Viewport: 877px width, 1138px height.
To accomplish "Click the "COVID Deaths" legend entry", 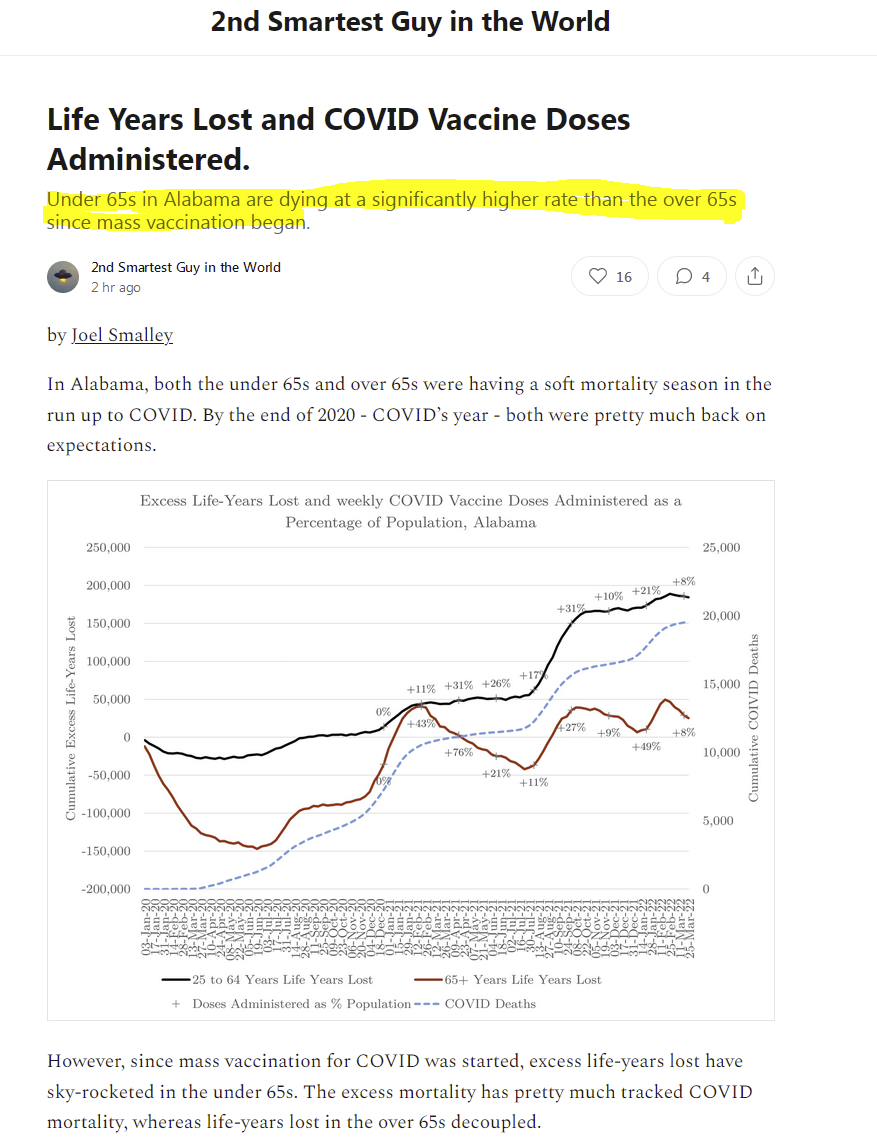I will tap(490, 1003).
